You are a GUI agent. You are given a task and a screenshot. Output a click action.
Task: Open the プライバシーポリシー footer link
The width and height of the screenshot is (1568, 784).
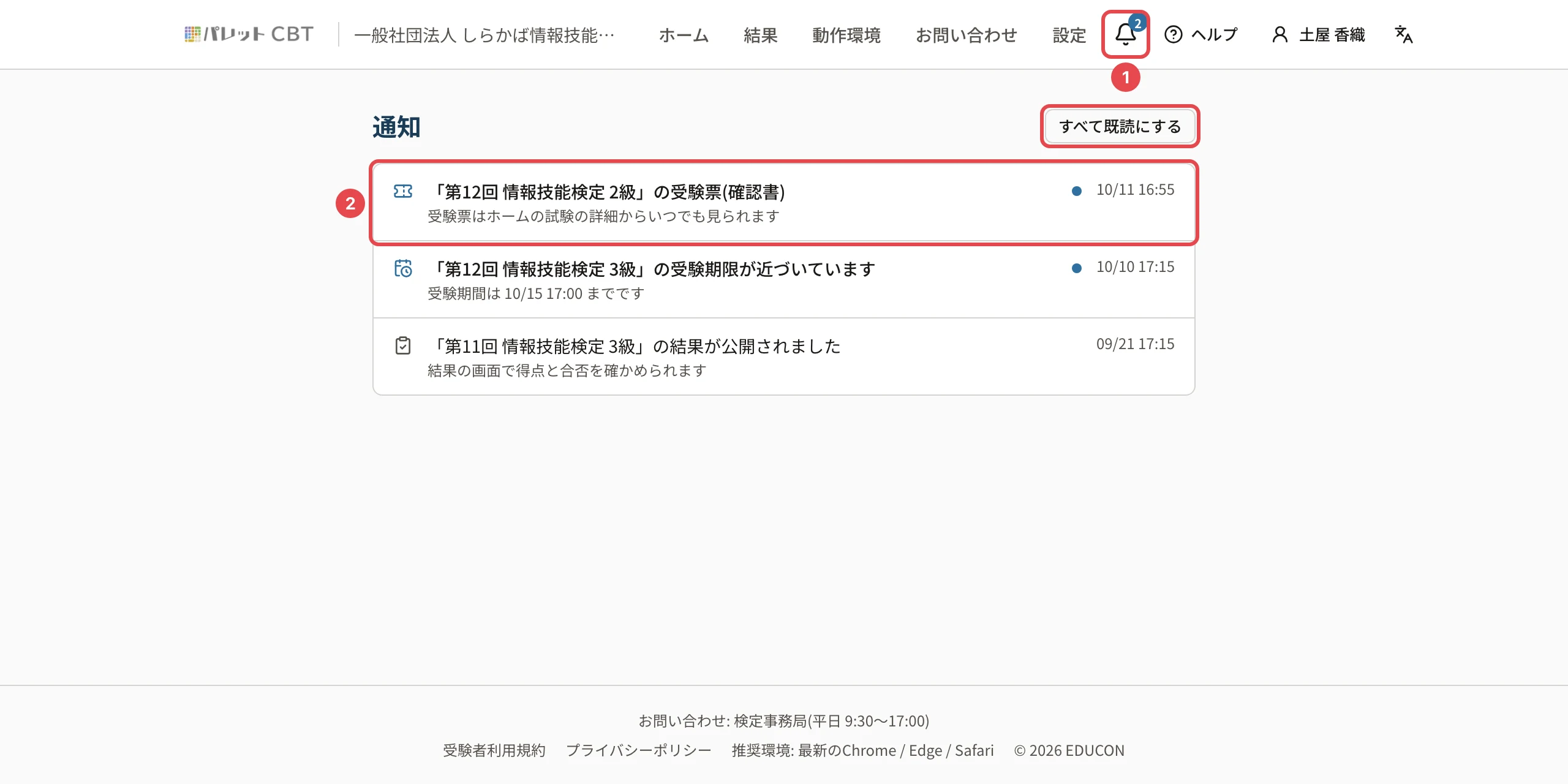[639, 750]
